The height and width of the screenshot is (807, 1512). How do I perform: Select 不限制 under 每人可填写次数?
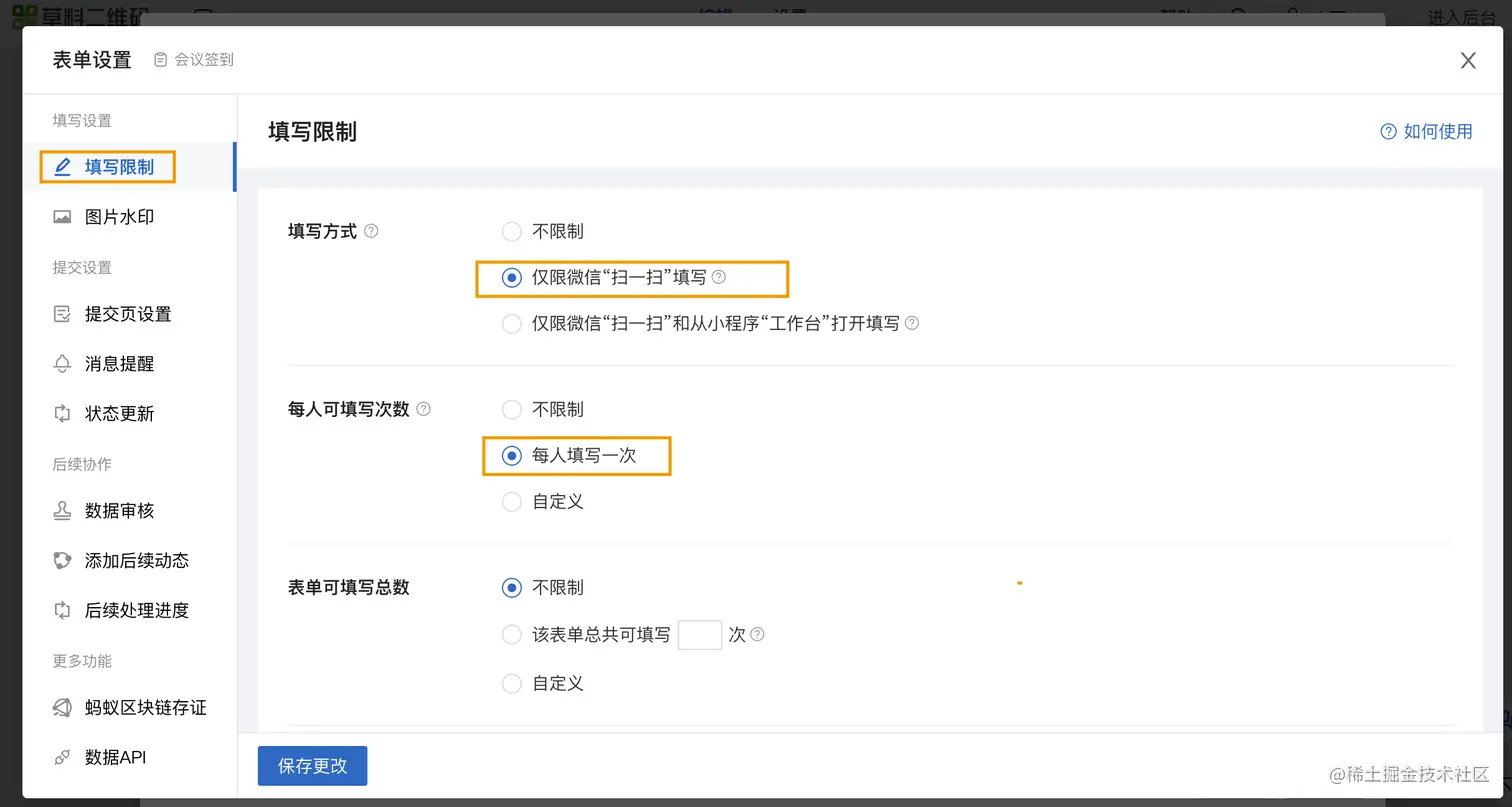[x=512, y=410]
